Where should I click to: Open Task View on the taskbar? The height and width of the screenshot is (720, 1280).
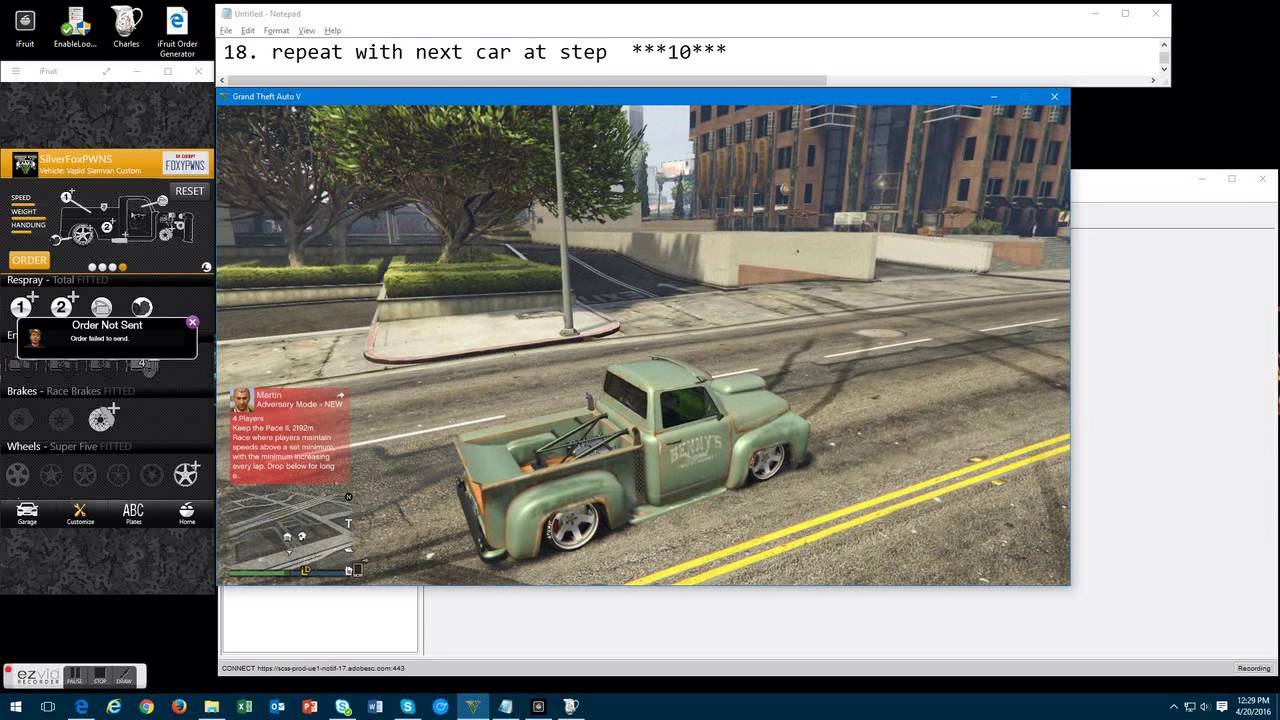(x=48, y=706)
